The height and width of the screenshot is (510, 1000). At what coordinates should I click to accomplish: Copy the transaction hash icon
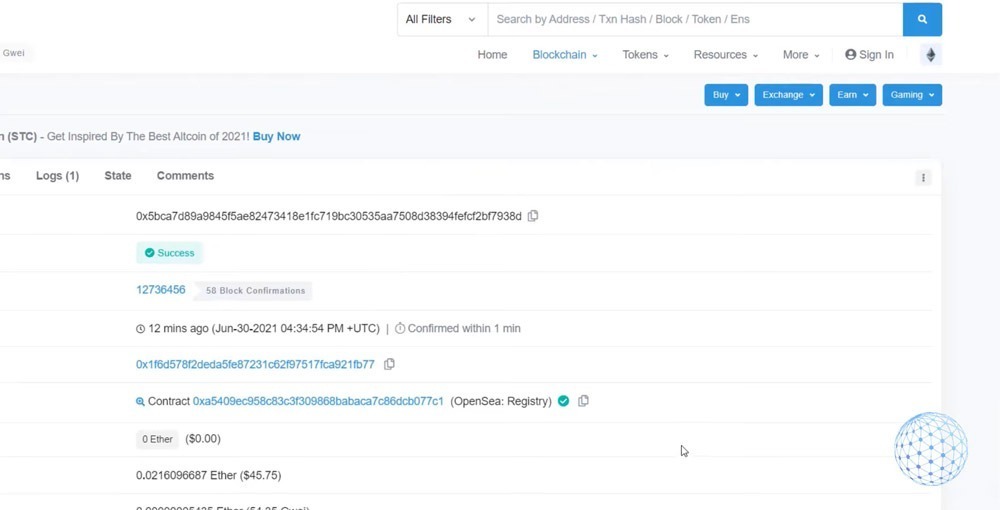(533, 216)
